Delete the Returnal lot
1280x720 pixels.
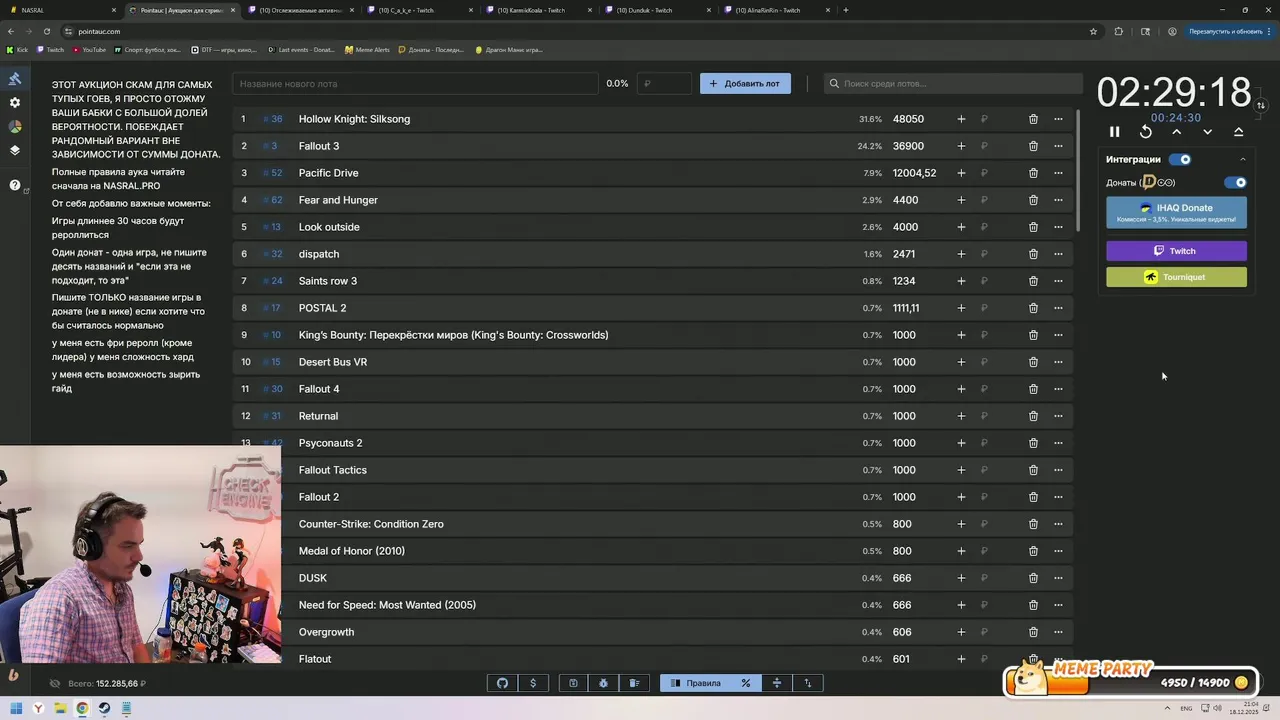pos(1033,416)
